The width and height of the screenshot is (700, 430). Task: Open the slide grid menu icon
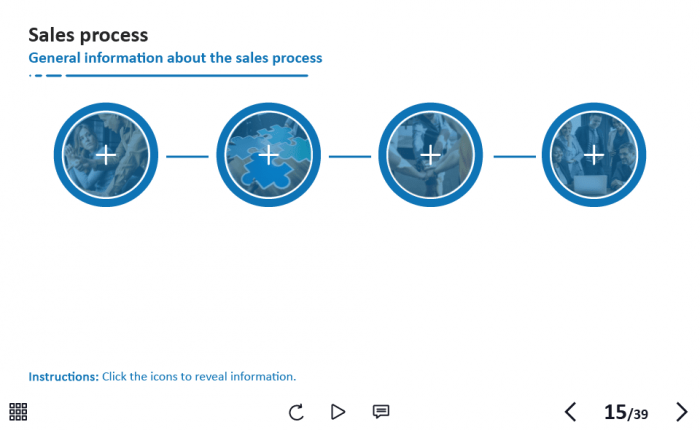[x=18, y=411]
